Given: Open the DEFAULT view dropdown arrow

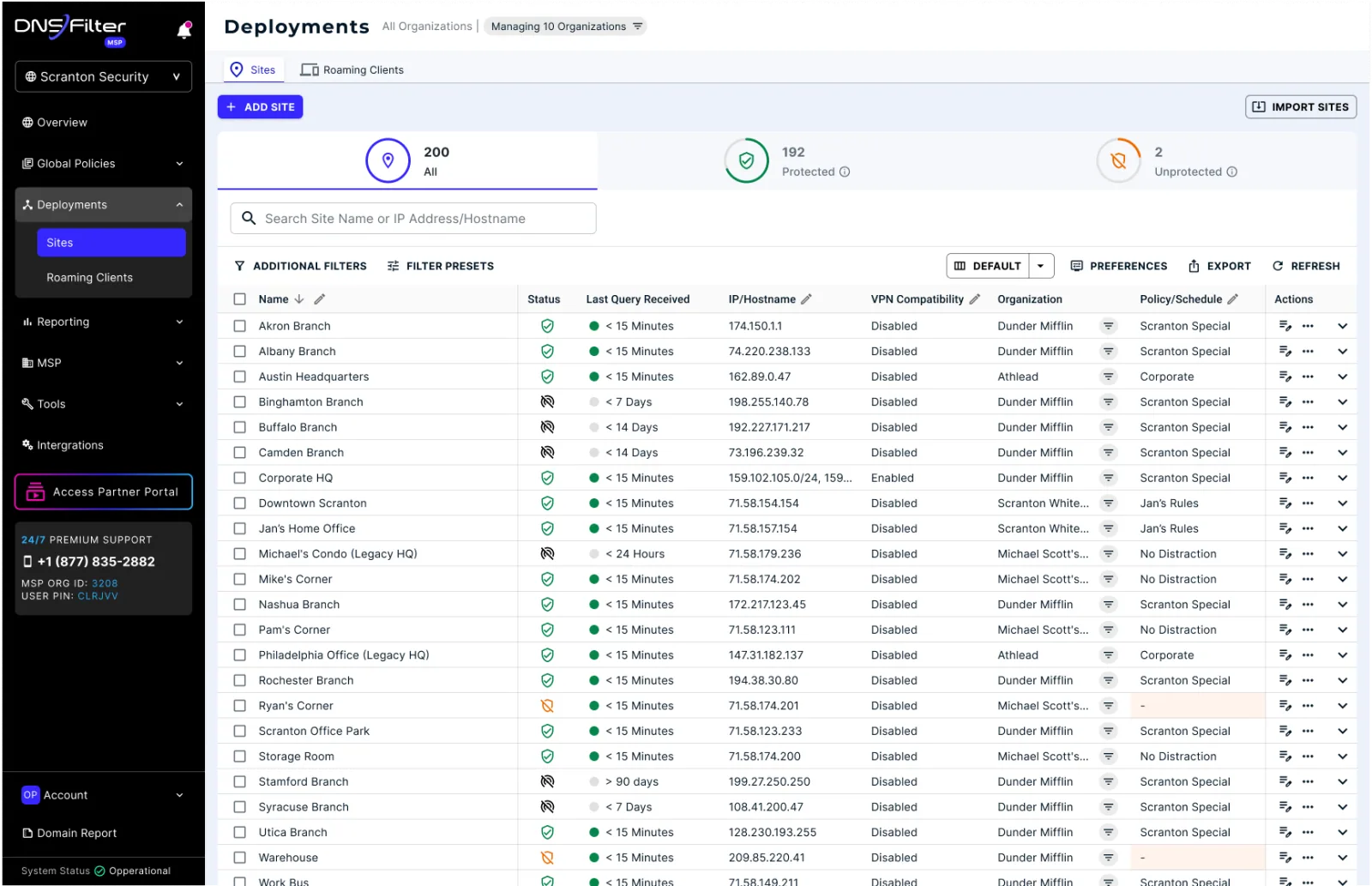Looking at the screenshot, I should 1041,266.
